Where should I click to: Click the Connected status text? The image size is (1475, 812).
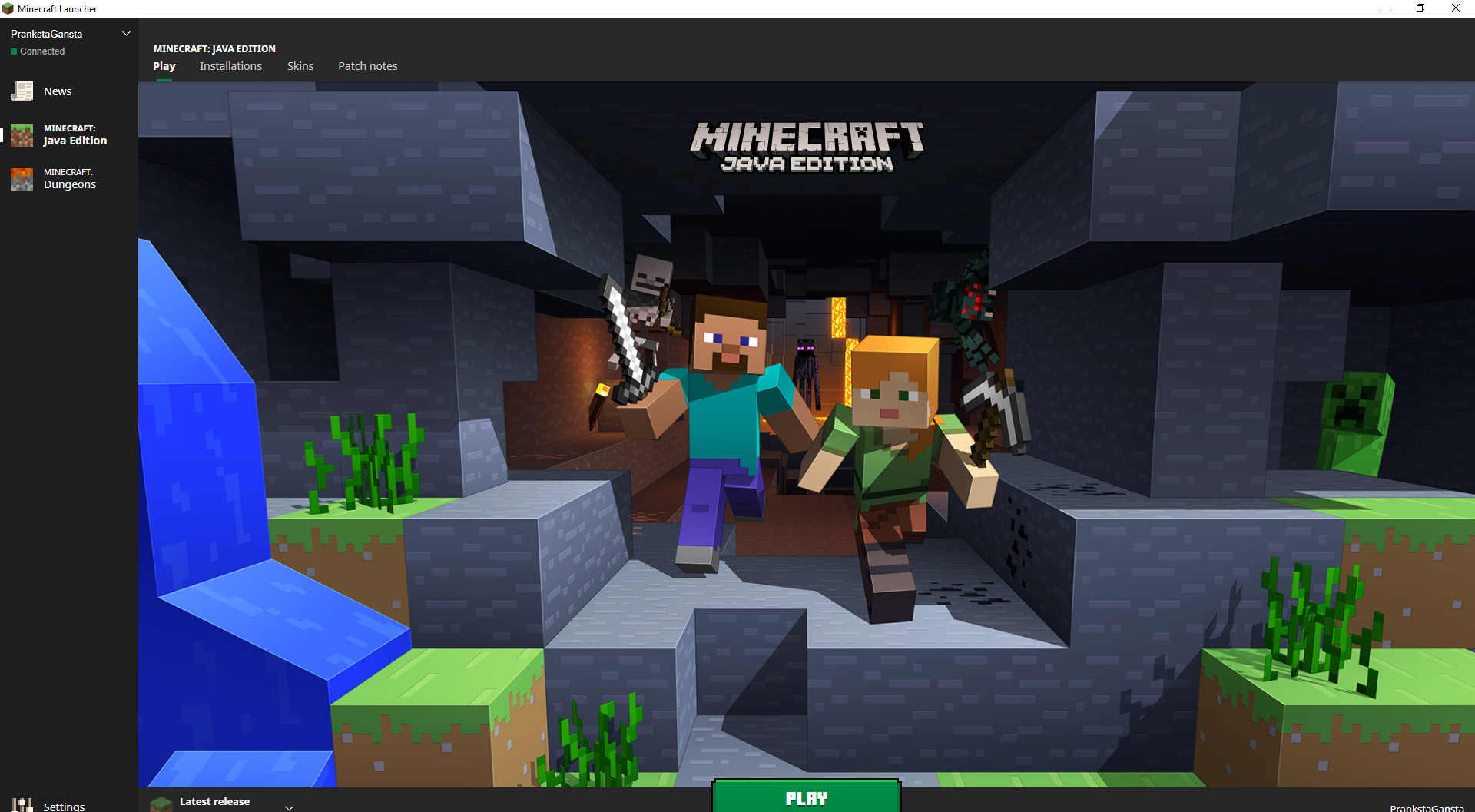pos(42,51)
